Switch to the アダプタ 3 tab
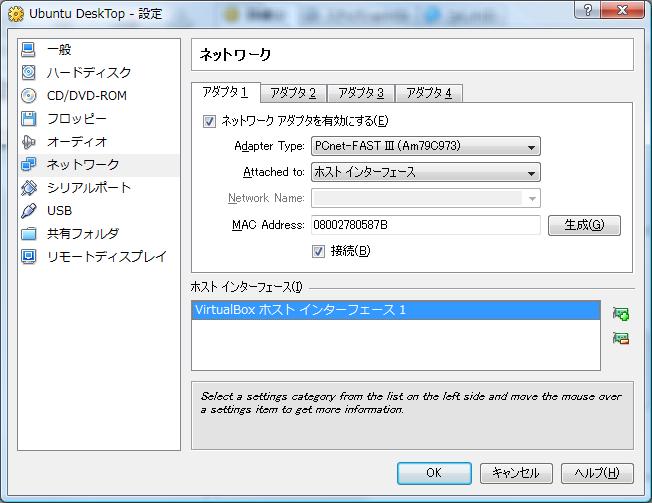Viewport: 652px width, 503px height. 361,93
